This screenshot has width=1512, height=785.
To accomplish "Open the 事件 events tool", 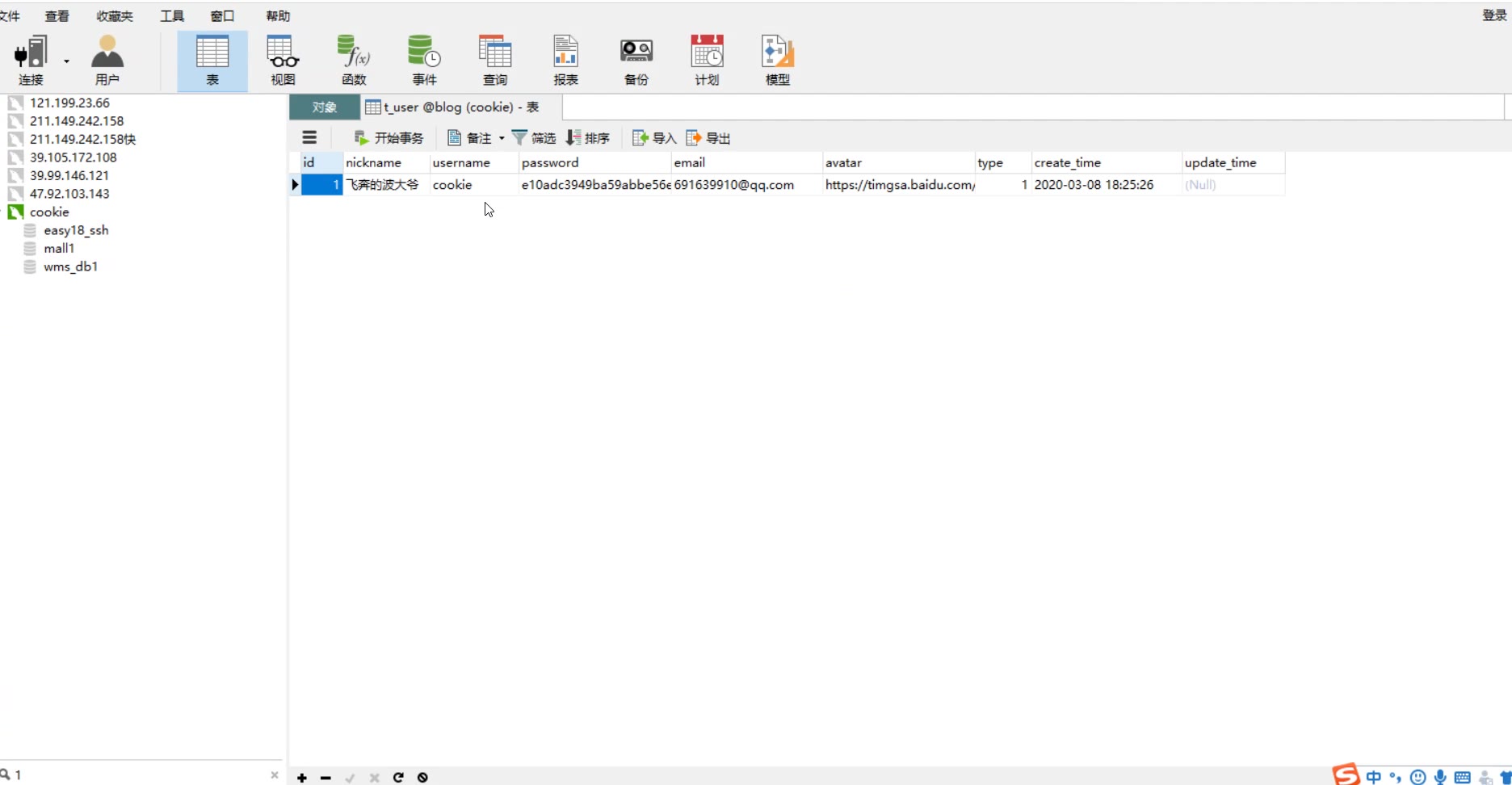I will [424, 61].
